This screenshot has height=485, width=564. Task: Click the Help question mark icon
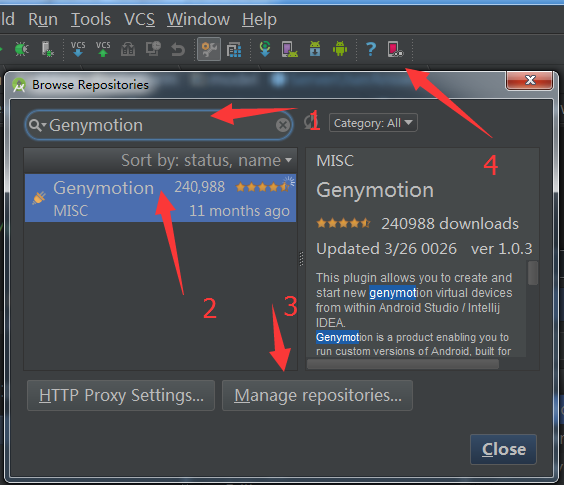point(370,49)
